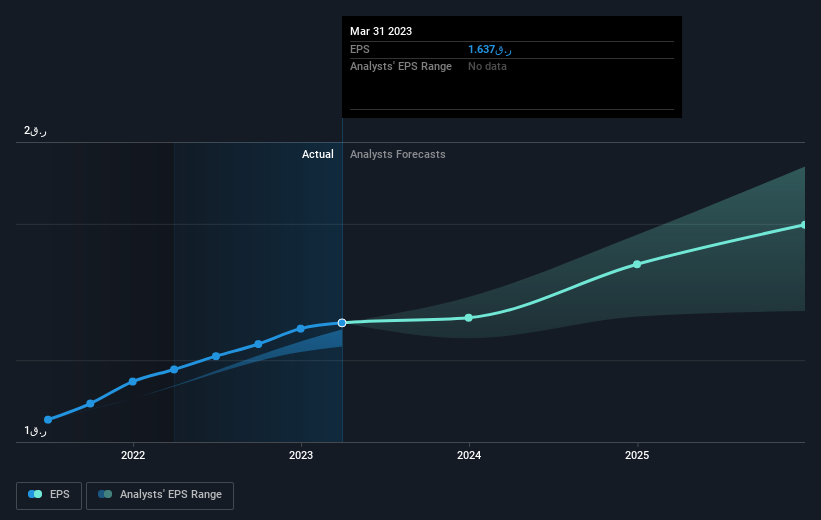Click the EPS data point at start of 2022
Screen dimensions: 821x520
point(132,382)
